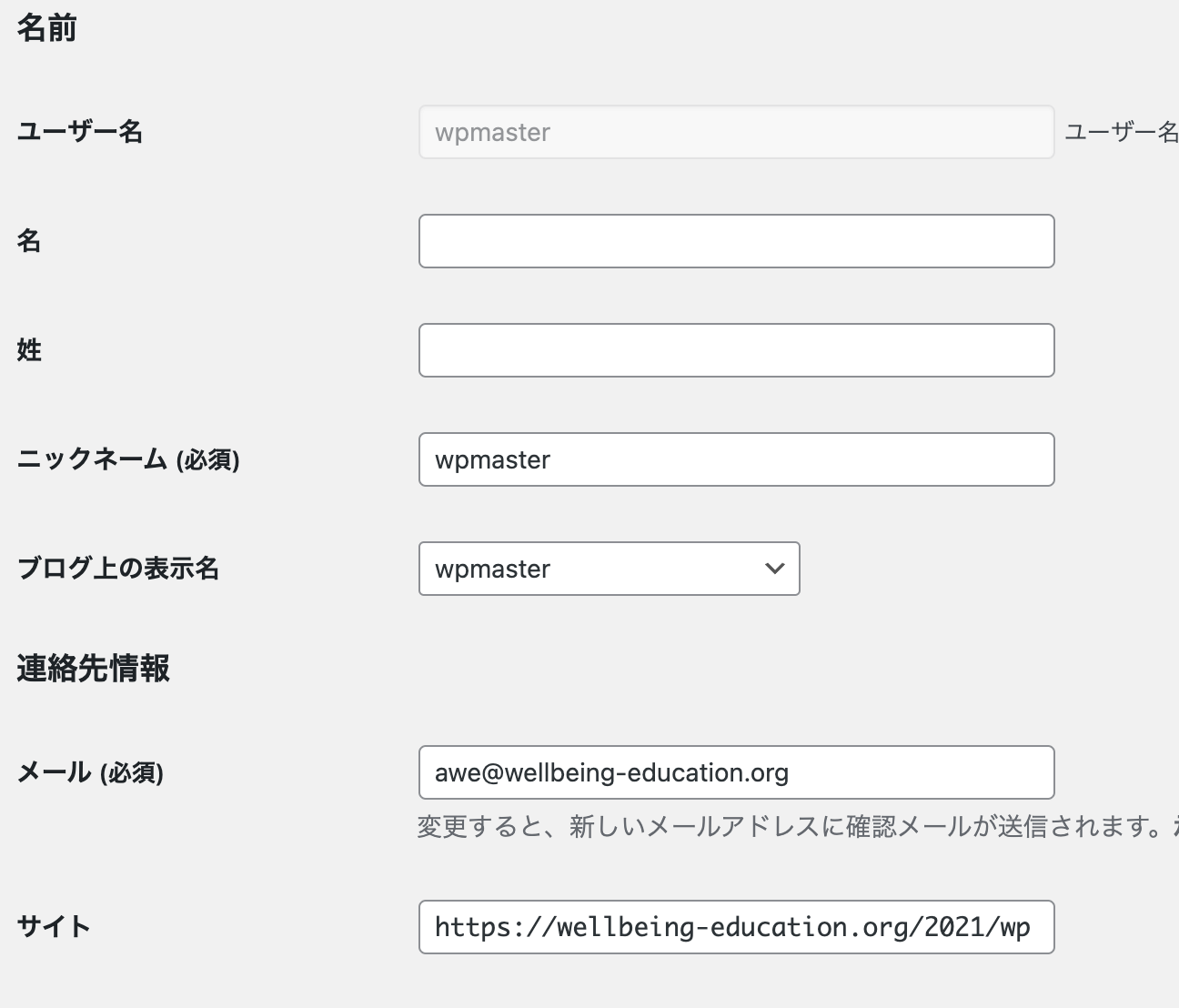
Task: Click the description text right of username field
Action: point(1121,133)
